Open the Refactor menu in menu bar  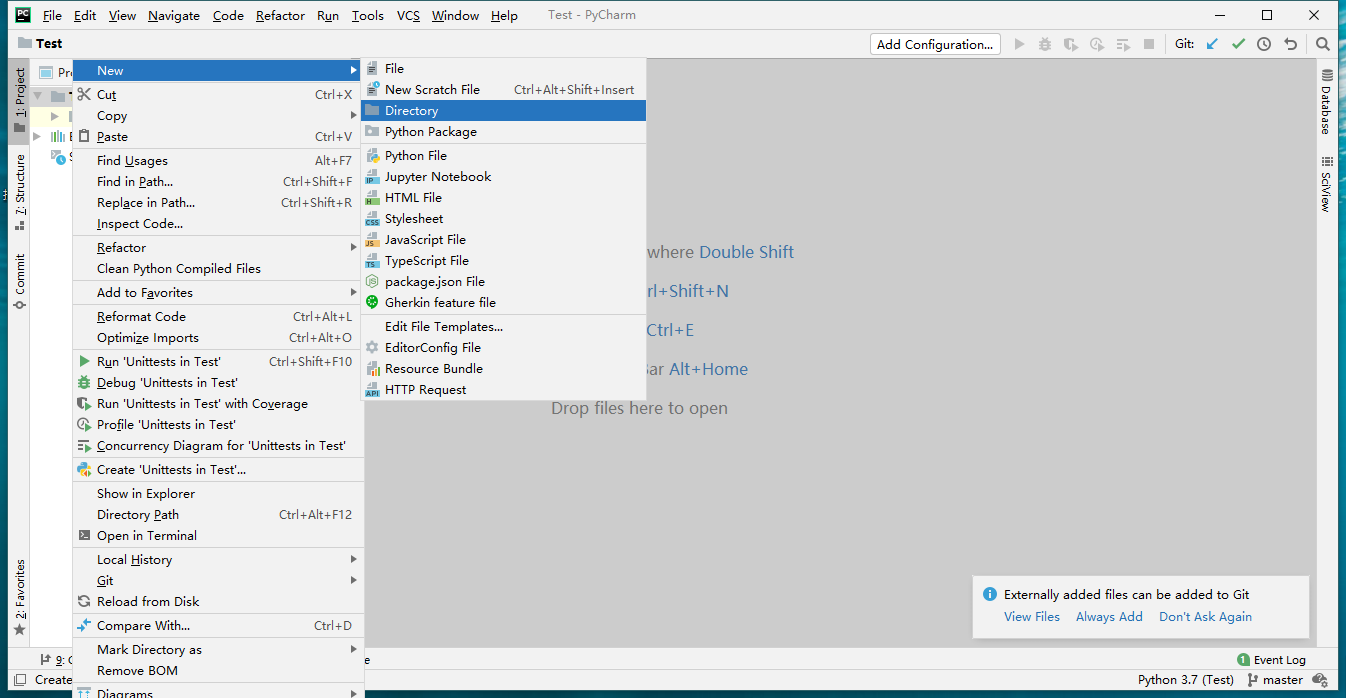[x=281, y=16]
